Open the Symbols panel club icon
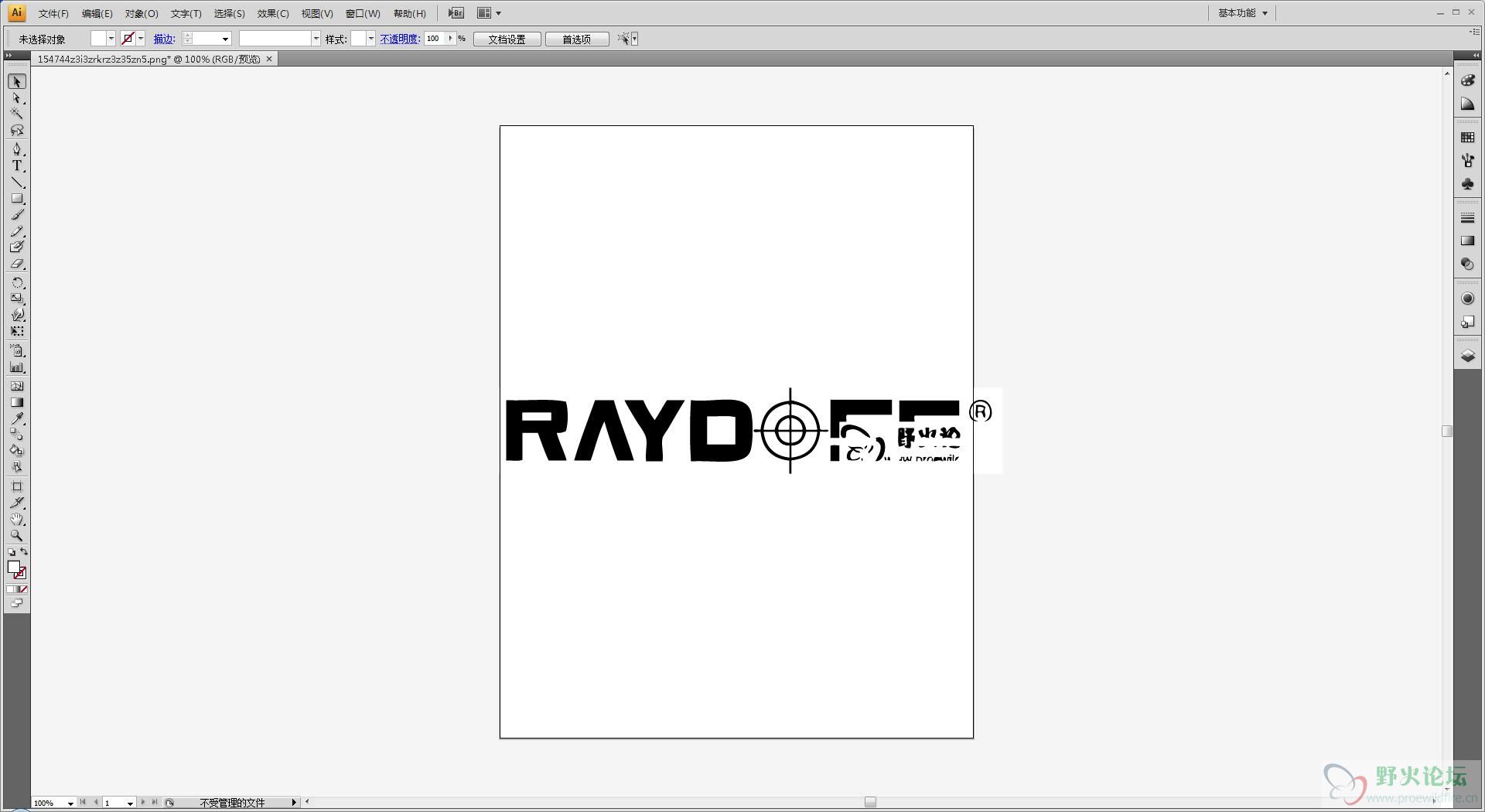Viewport: 1485px width, 812px height. [x=1467, y=184]
